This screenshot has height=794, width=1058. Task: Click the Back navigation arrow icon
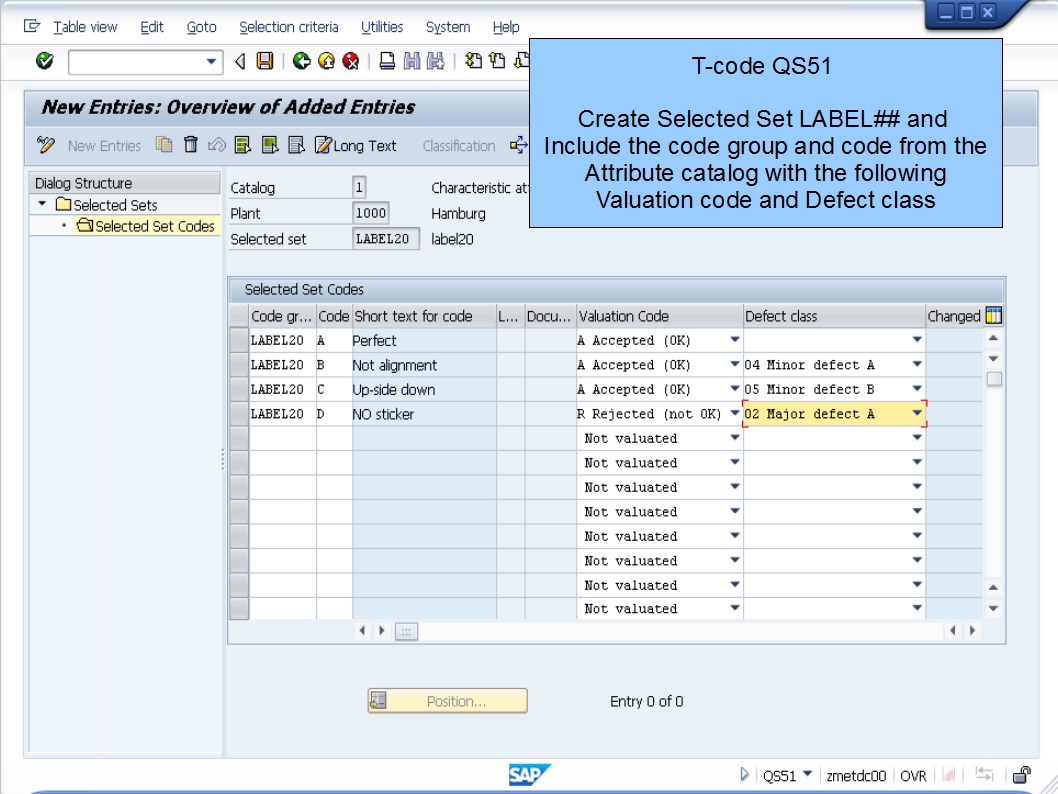click(x=302, y=61)
